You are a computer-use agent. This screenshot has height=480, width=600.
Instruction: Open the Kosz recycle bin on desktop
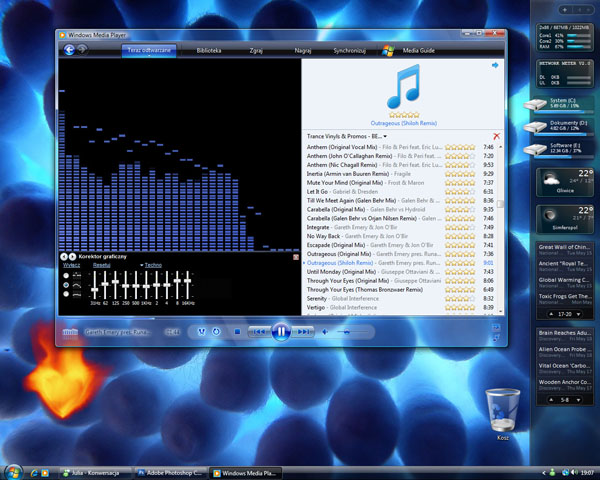tap(502, 415)
